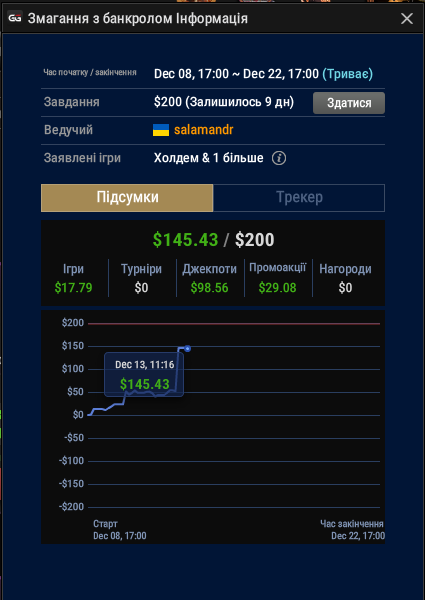The width and height of the screenshot is (425, 600).
Task: Click the Холдем & 1 більше text
Action: [208, 158]
